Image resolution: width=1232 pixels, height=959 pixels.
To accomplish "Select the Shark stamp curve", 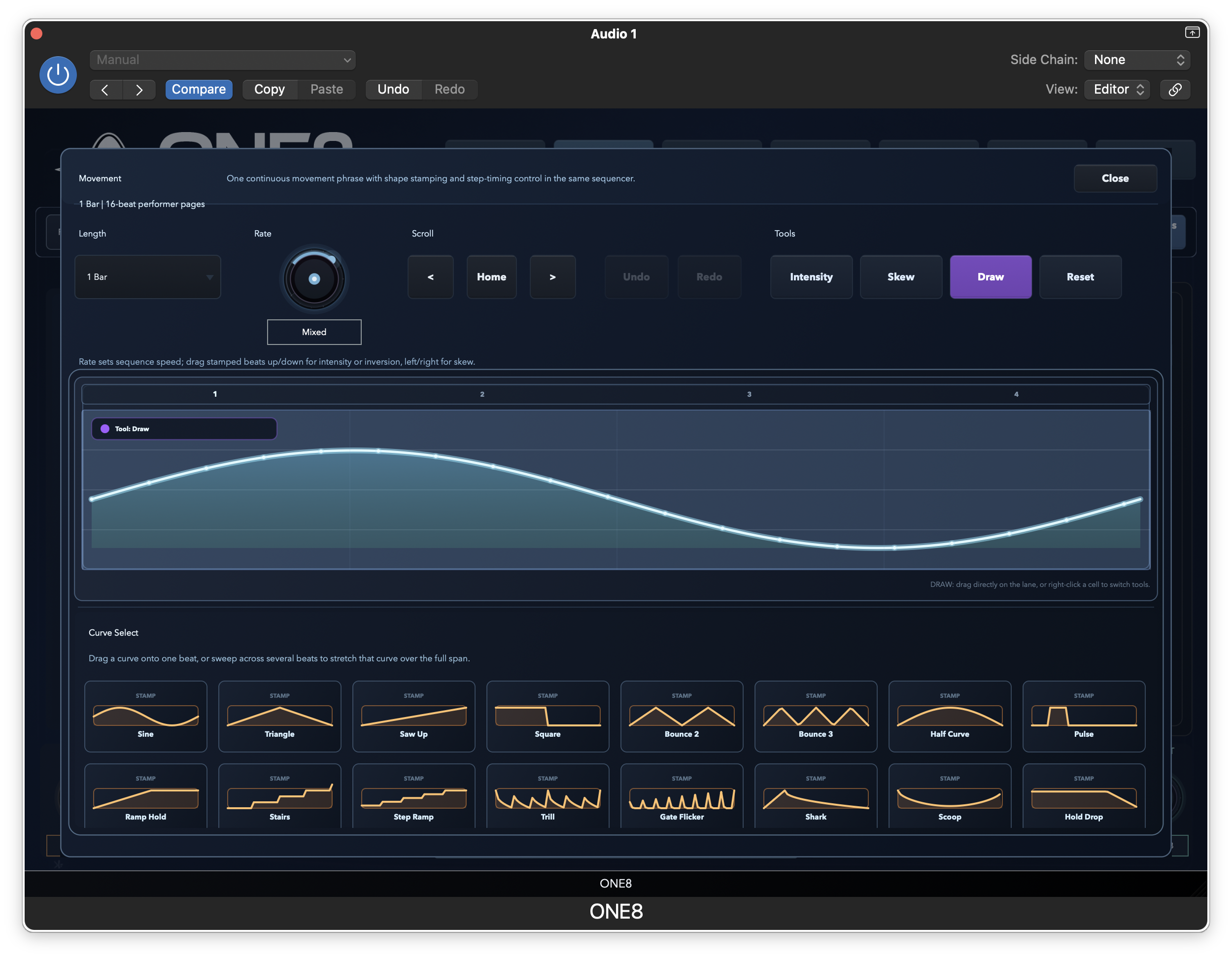I will pos(816,796).
